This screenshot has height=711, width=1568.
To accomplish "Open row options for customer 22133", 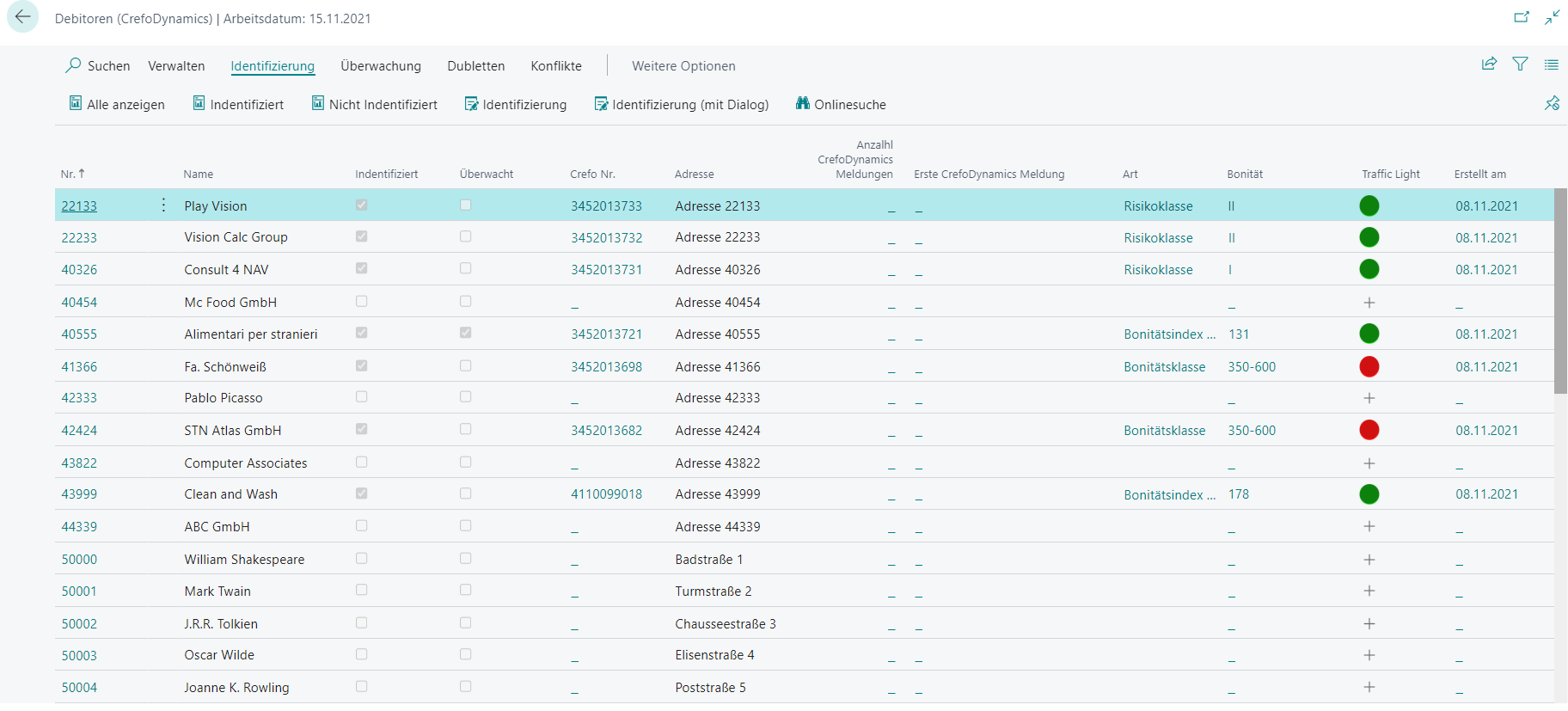I will [163, 205].
